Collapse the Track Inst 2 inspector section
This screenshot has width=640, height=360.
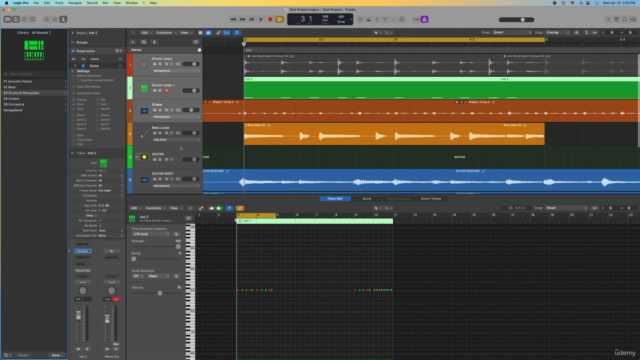(x=73, y=153)
